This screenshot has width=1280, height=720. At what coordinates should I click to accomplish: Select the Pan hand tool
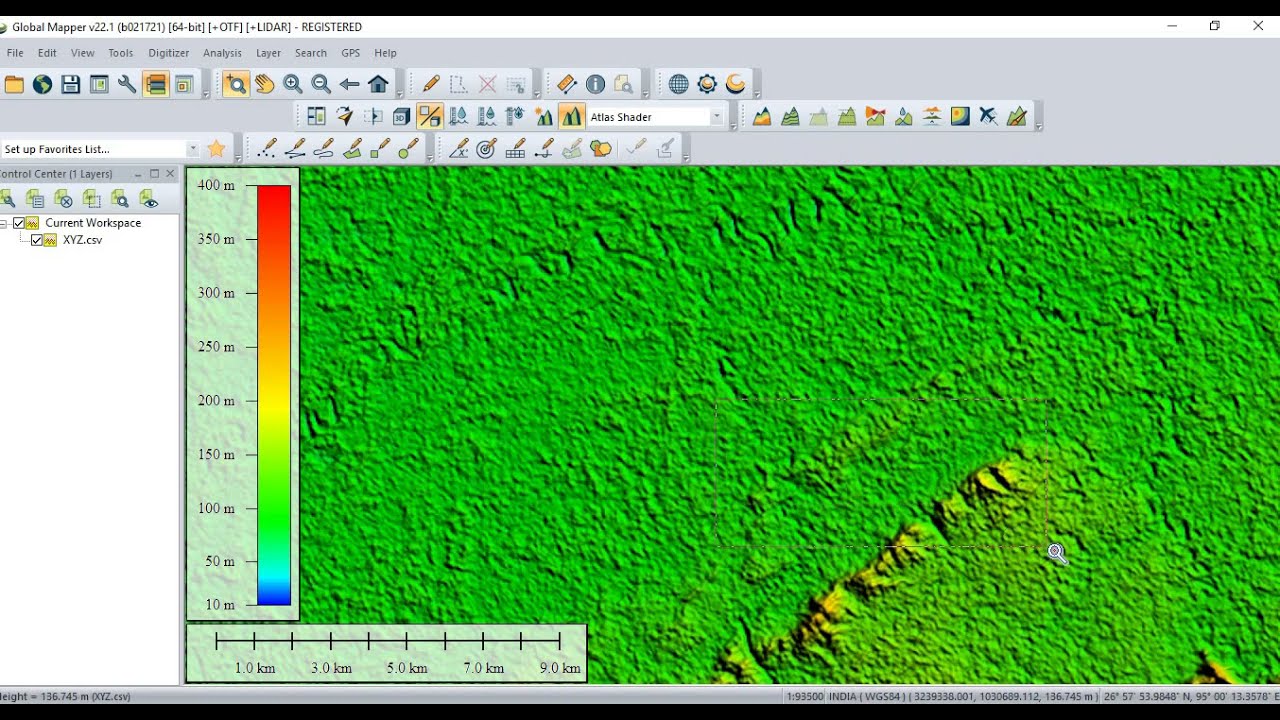click(x=264, y=85)
